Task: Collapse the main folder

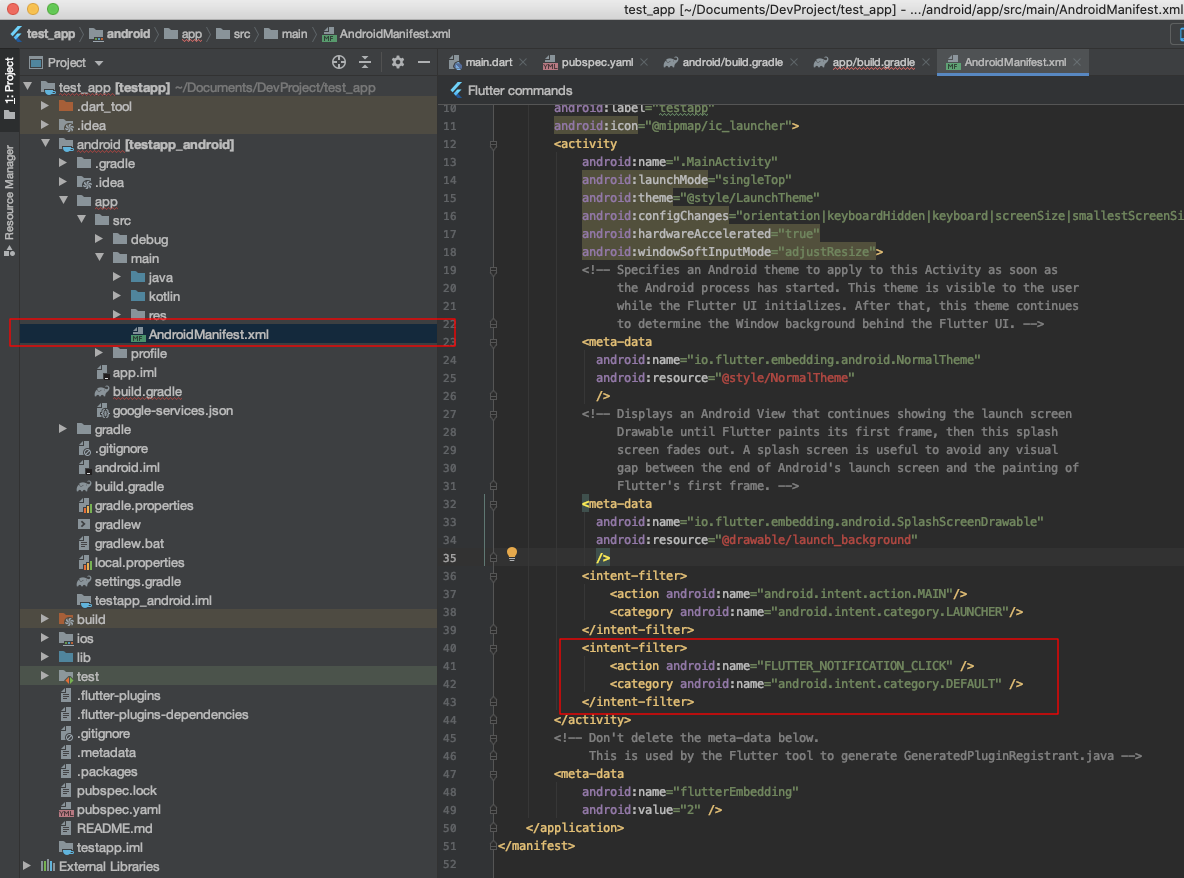Action: pos(99,257)
